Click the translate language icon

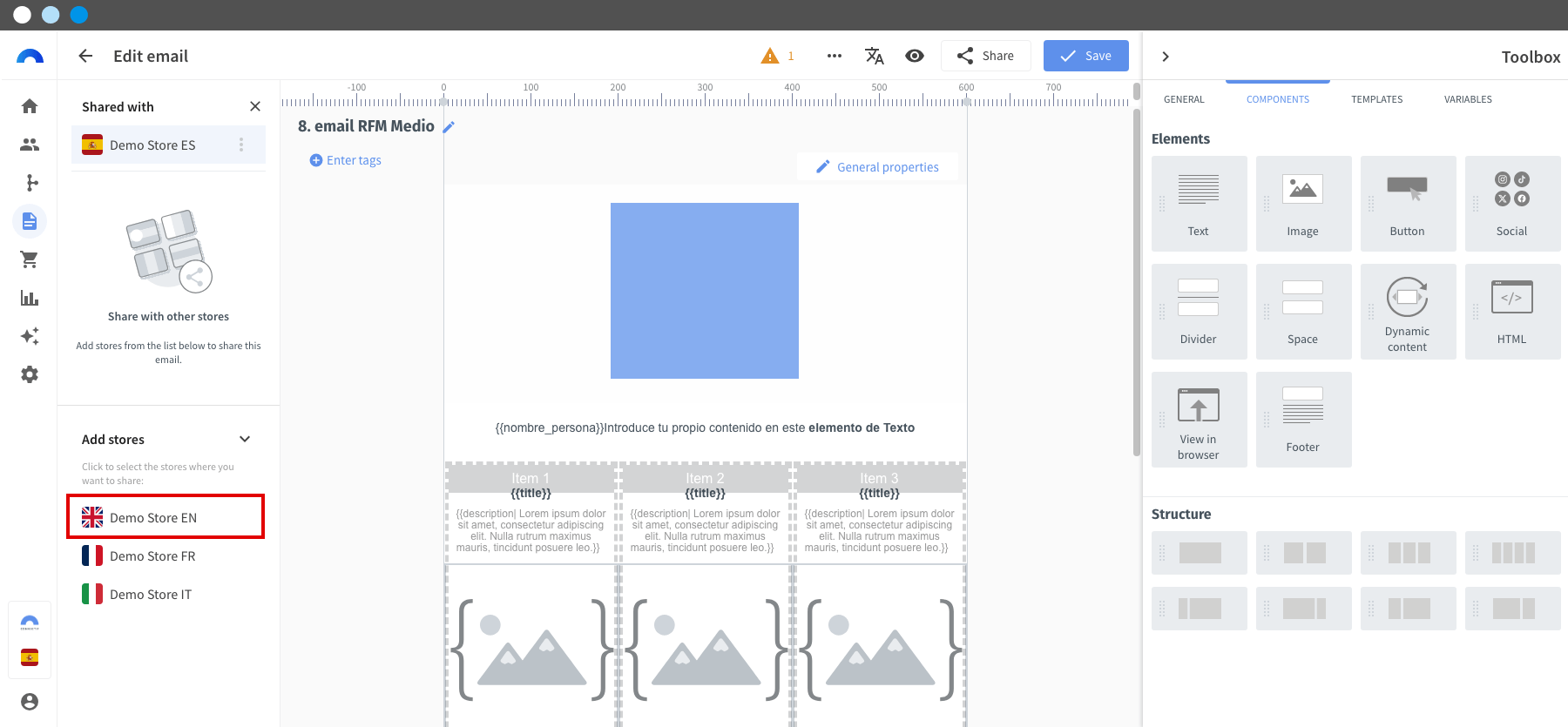pos(874,56)
